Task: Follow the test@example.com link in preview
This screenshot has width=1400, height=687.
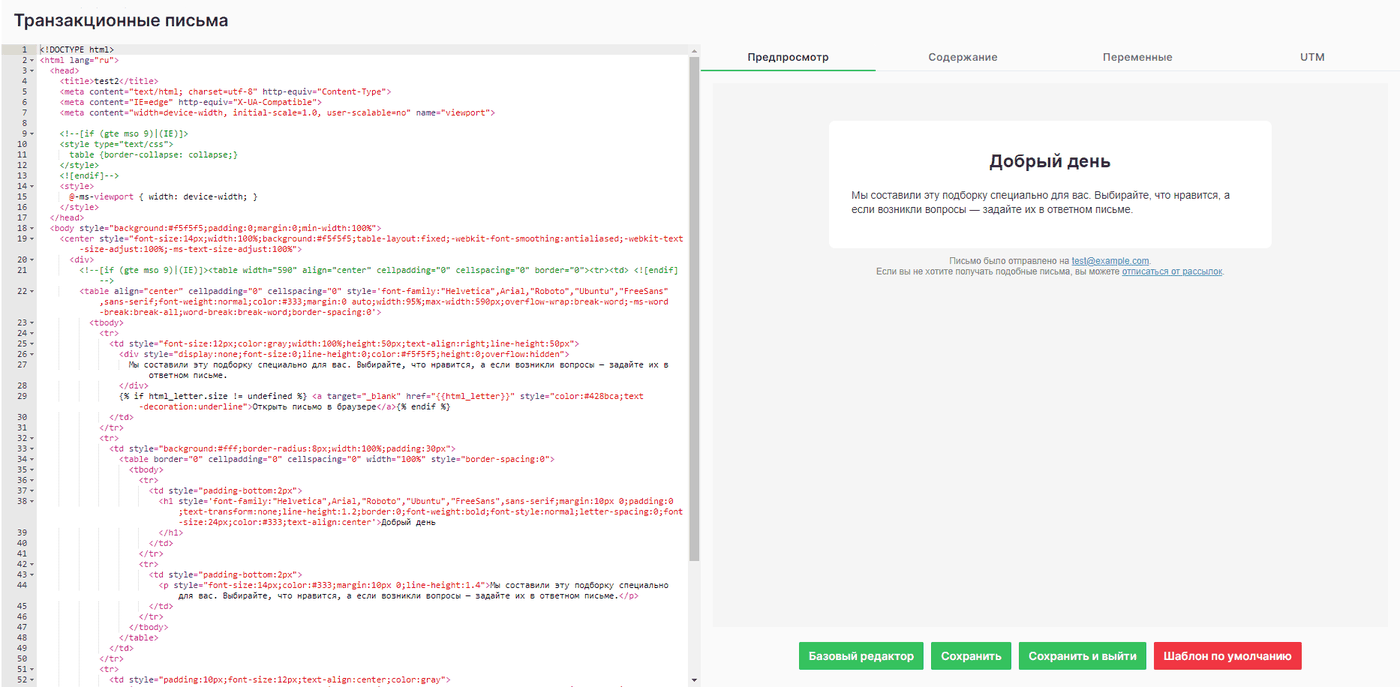Action: 1110,261
